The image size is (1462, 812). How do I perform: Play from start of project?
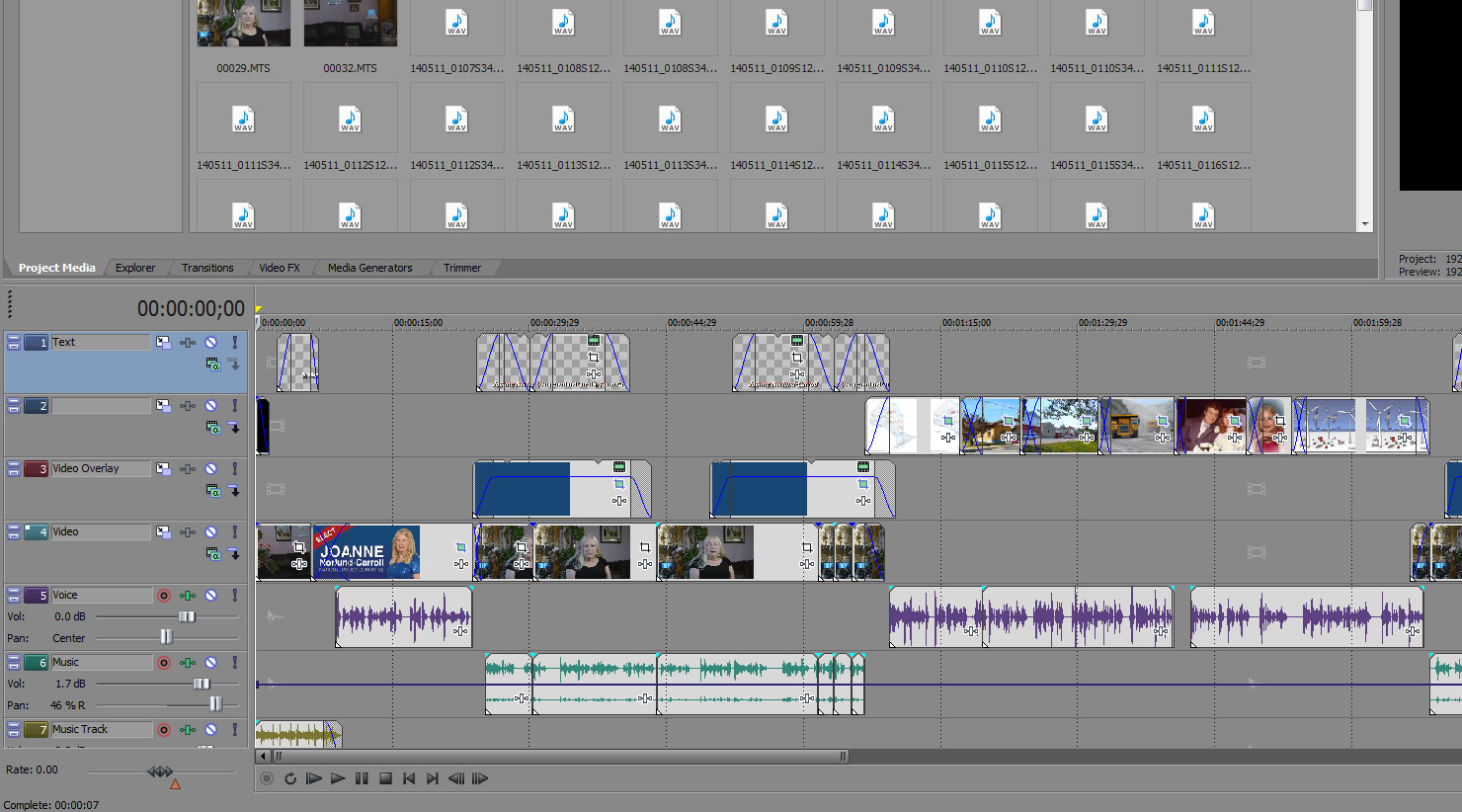click(314, 778)
